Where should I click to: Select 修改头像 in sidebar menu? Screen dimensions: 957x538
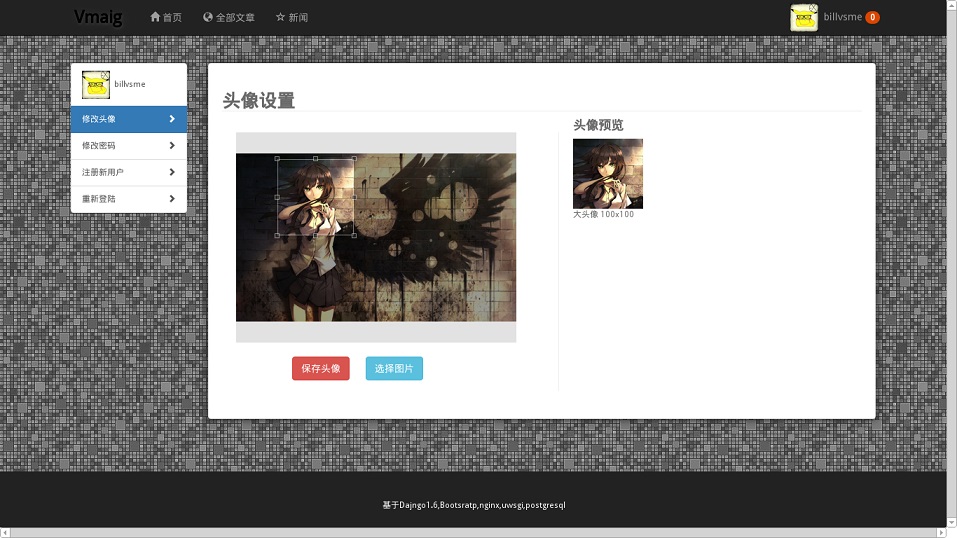tap(129, 119)
